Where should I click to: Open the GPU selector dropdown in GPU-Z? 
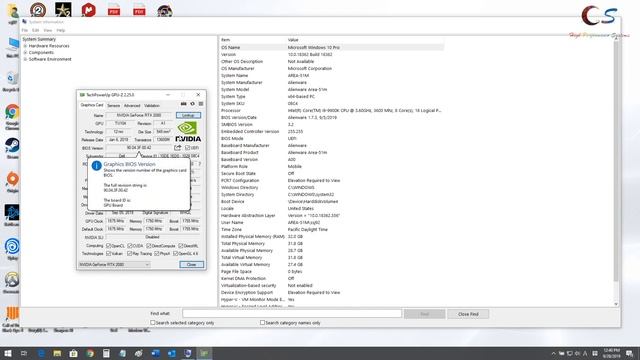(114, 264)
